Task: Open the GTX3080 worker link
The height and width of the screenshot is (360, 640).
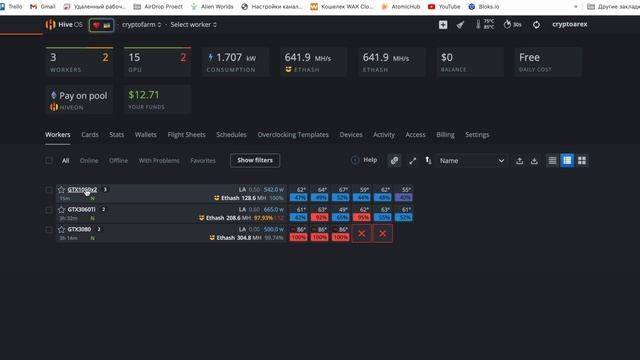Action: pos(79,229)
